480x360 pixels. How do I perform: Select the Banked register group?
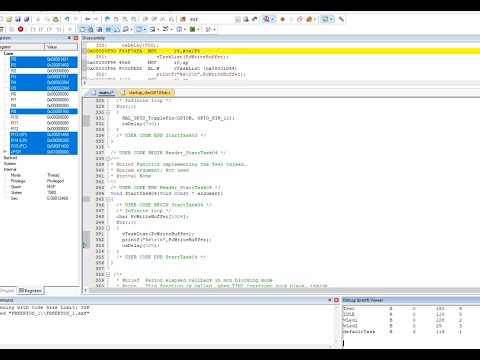pyautogui.click(x=10, y=158)
